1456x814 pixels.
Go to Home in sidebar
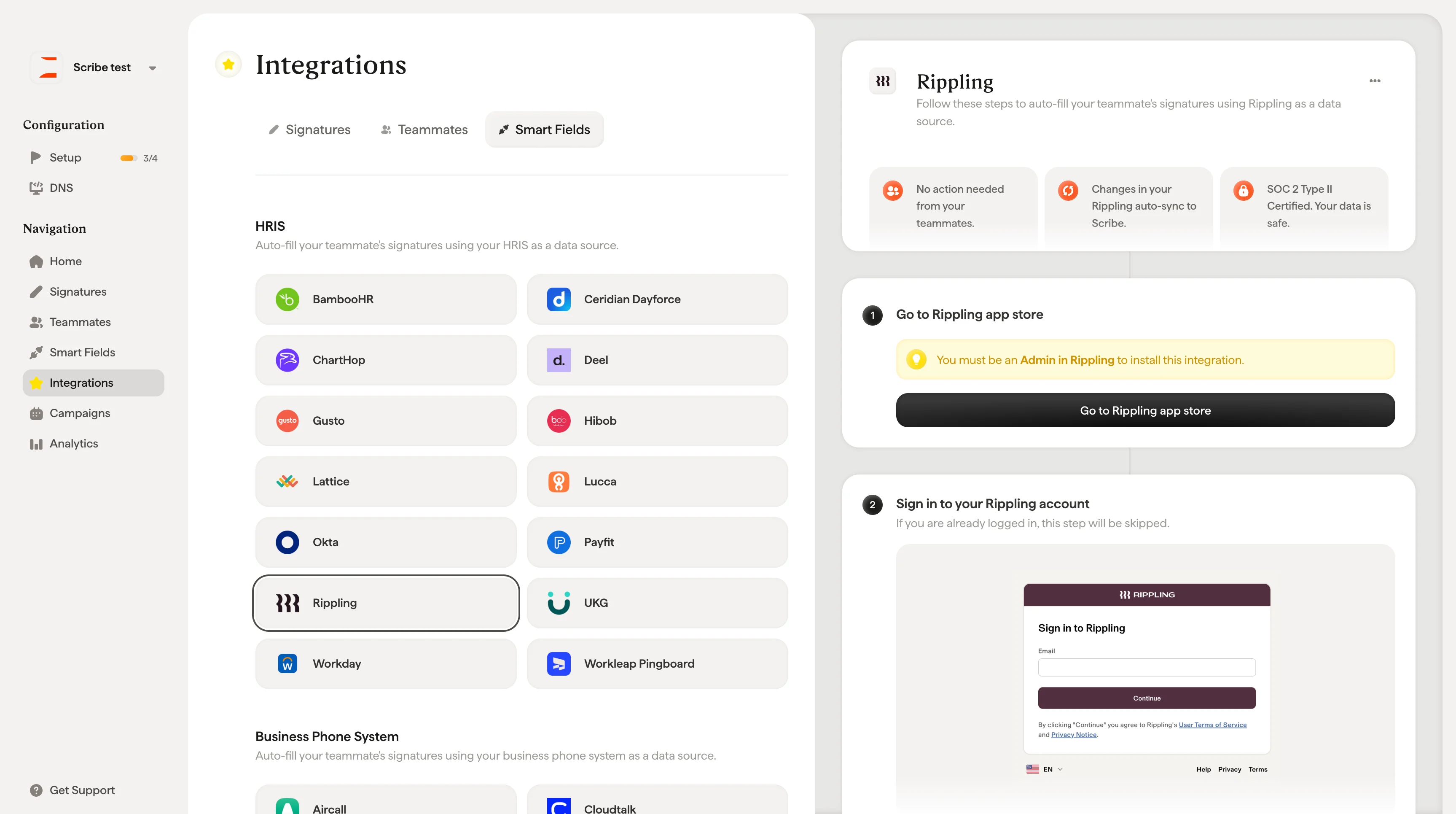93,261
